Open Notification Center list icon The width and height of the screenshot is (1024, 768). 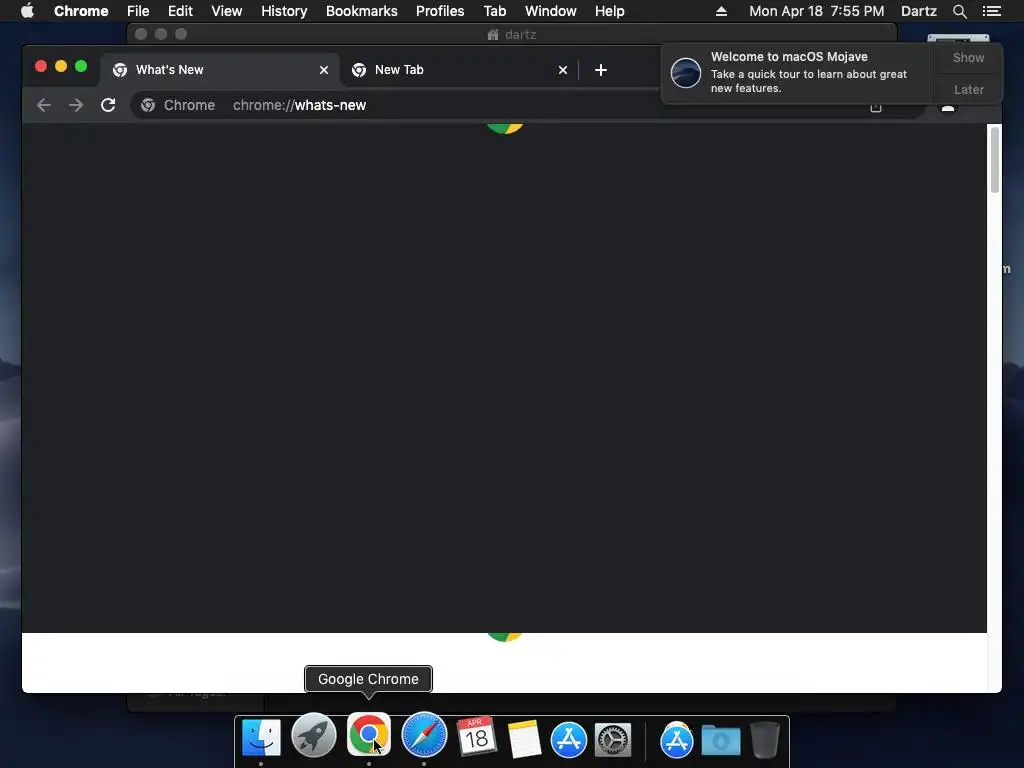(991, 11)
